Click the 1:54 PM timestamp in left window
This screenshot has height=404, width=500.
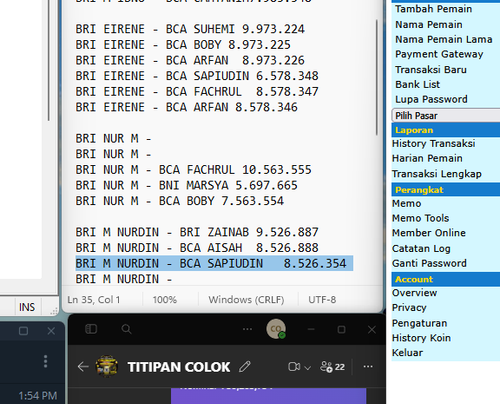tap(38, 396)
